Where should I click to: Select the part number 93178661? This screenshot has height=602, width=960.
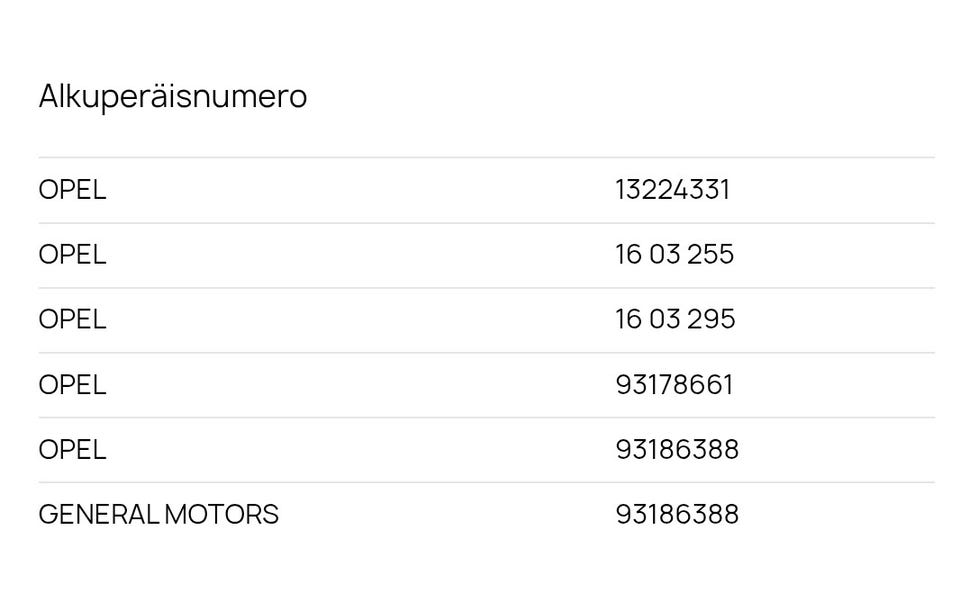(x=674, y=385)
